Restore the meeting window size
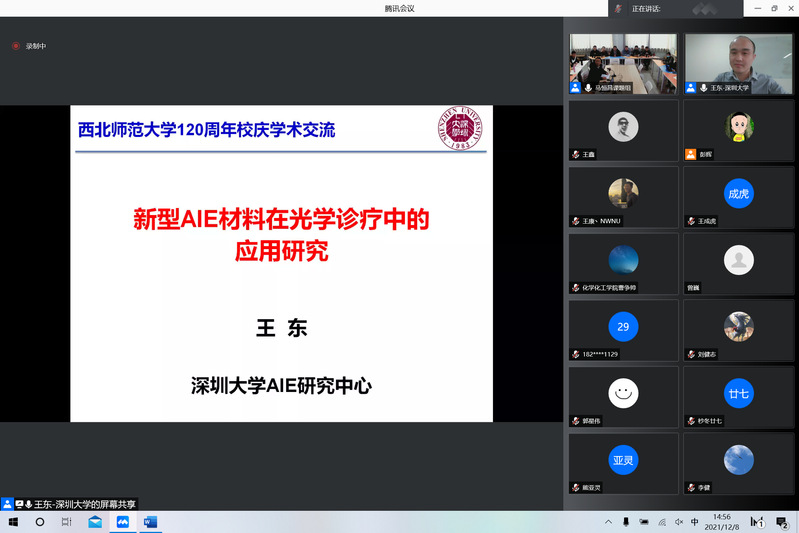The width and height of the screenshot is (799, 533). pyautogui.click(x=774, y=8)
